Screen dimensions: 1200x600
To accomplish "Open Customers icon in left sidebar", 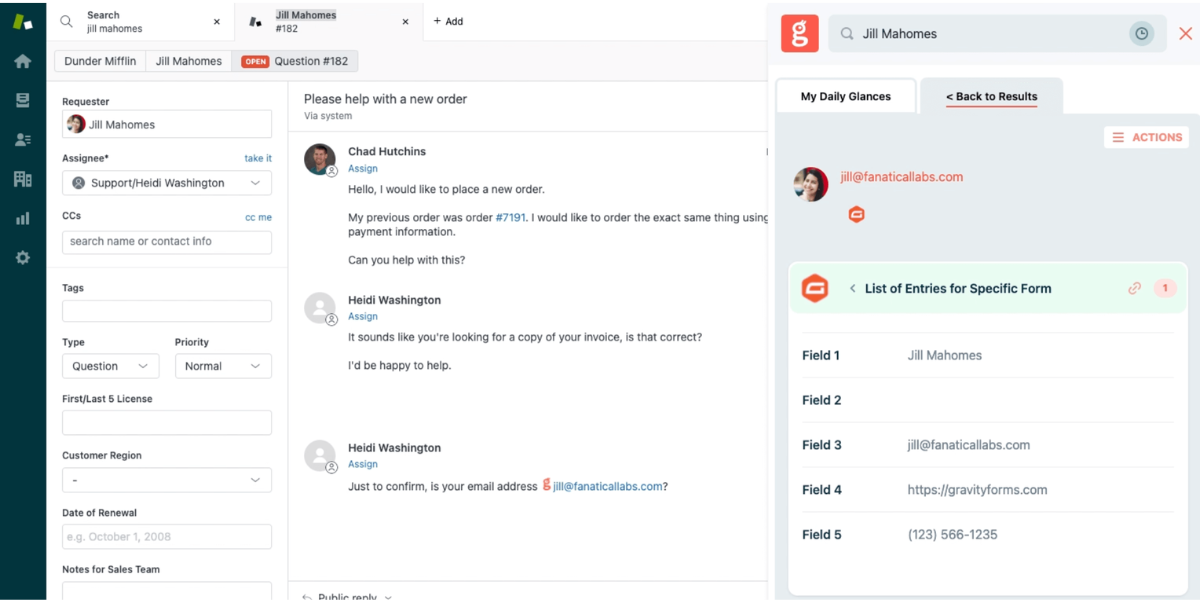I will [22, 140].
